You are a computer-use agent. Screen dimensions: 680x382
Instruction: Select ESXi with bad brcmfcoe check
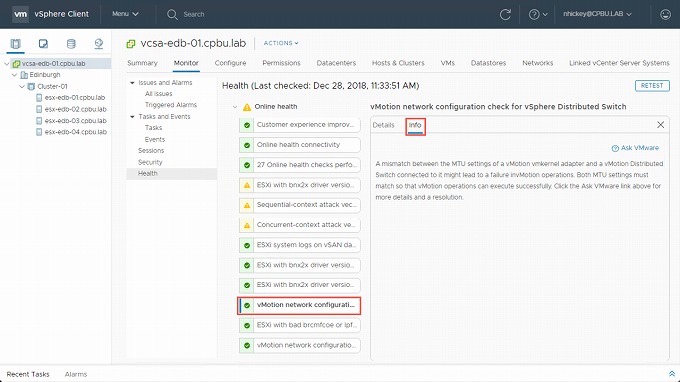300,325
